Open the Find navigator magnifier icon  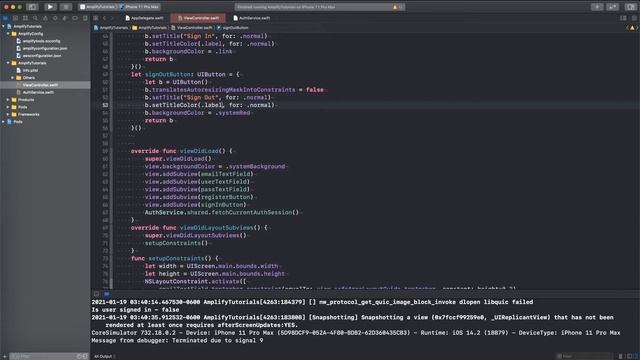pos(35,18)
